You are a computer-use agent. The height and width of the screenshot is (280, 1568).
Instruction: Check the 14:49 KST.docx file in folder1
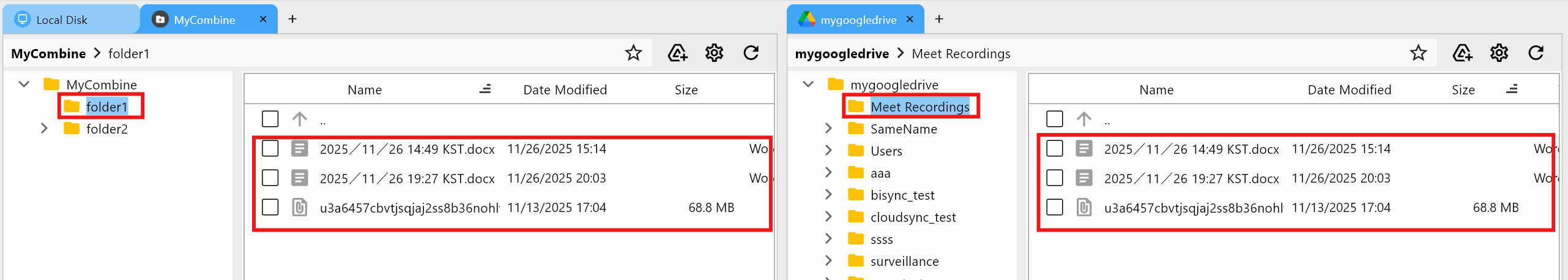(270, 149)
